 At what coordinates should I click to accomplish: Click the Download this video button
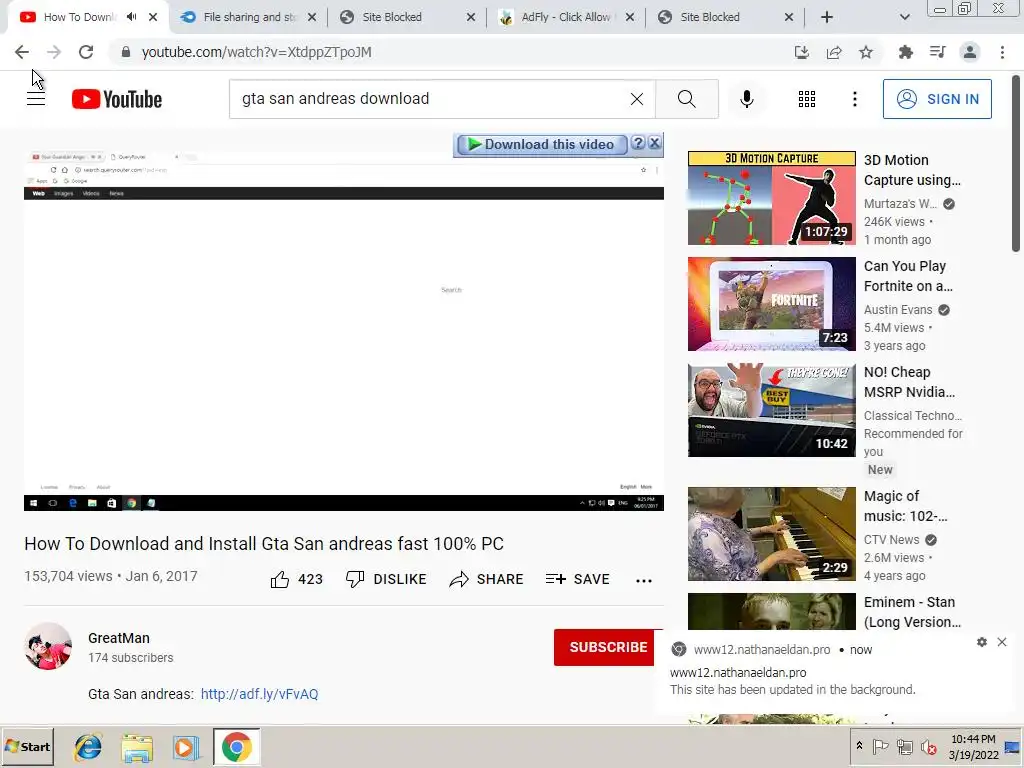coord(541,144)
